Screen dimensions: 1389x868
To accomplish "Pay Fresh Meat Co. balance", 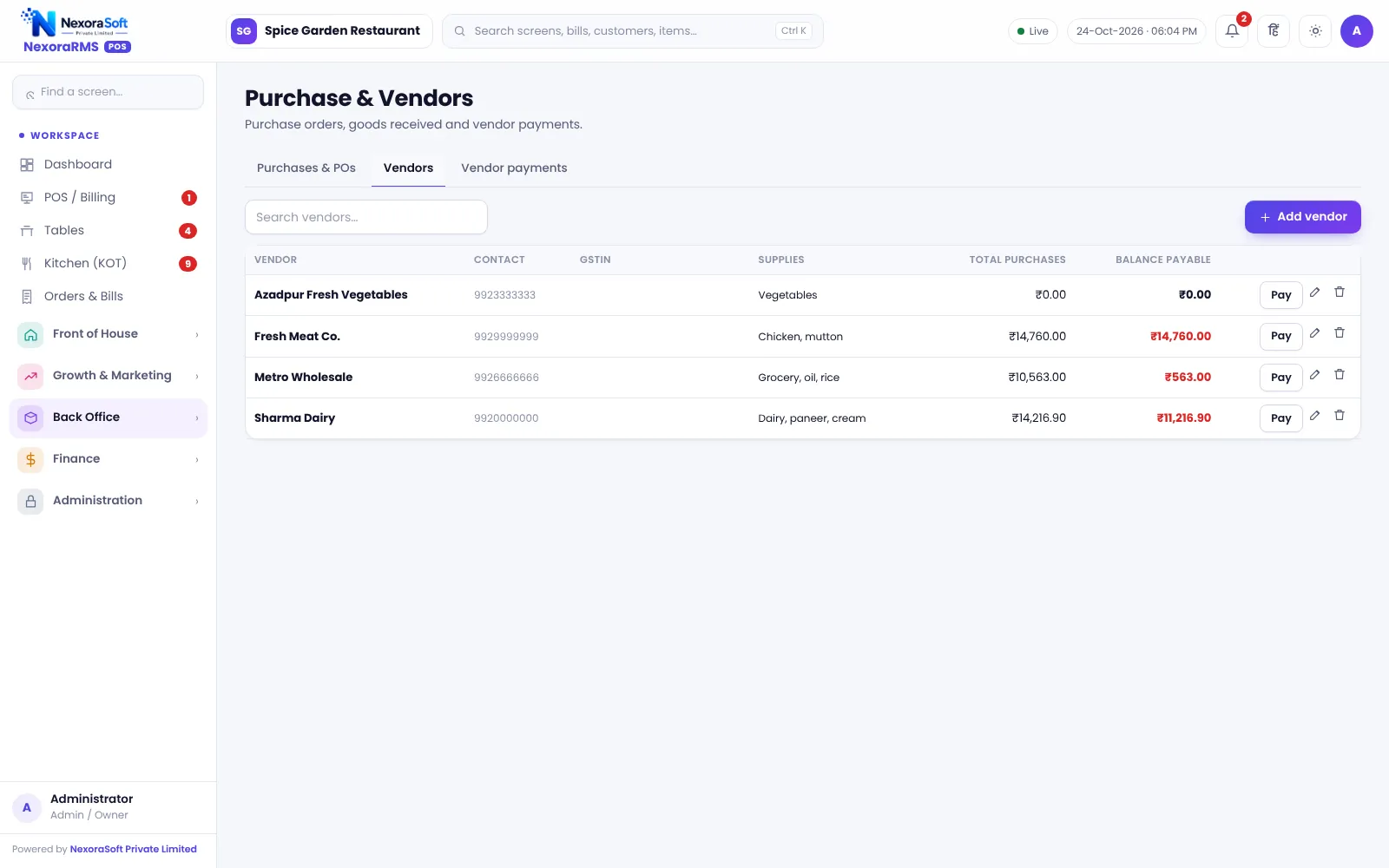I will click(1280, 336).
